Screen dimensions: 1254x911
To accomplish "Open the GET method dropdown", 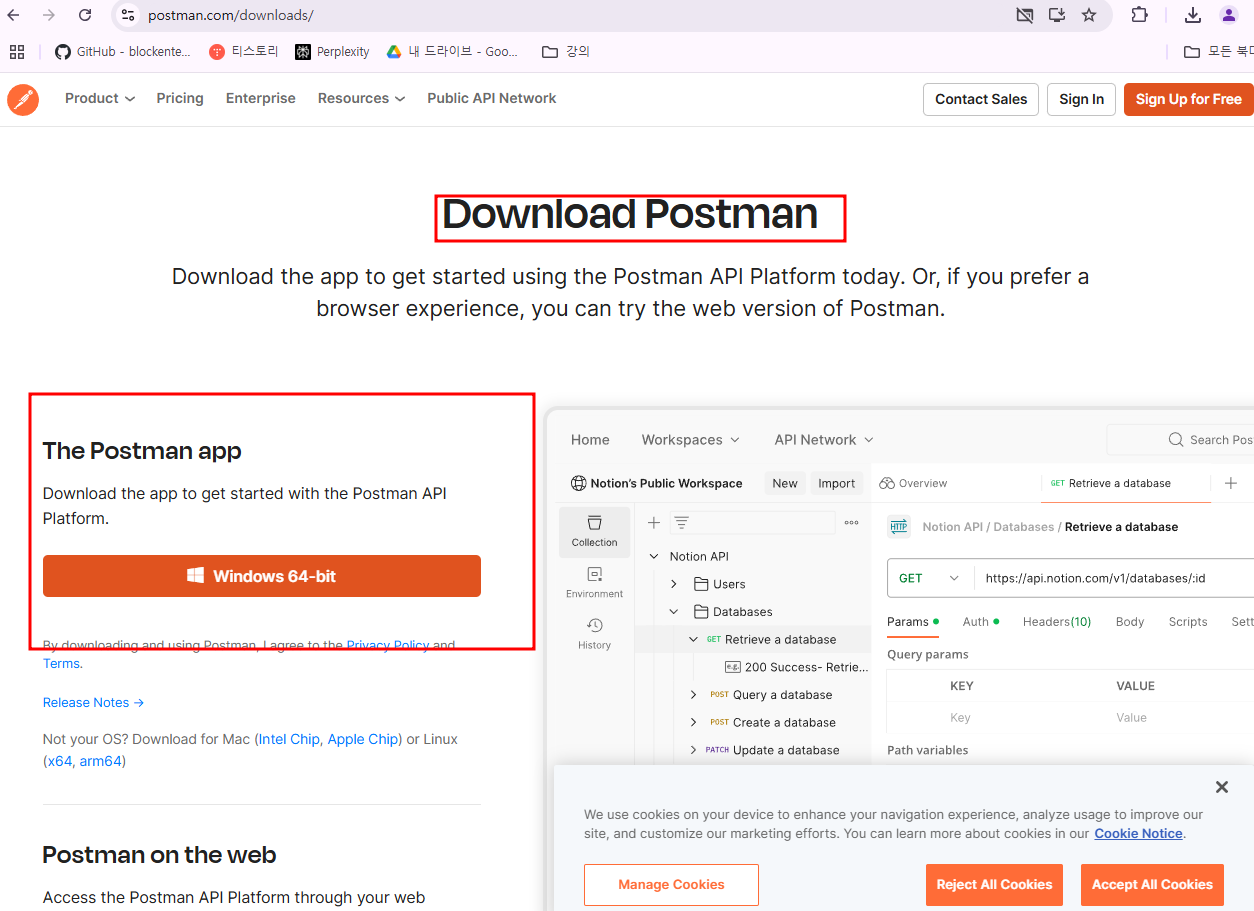I will 929,578.
